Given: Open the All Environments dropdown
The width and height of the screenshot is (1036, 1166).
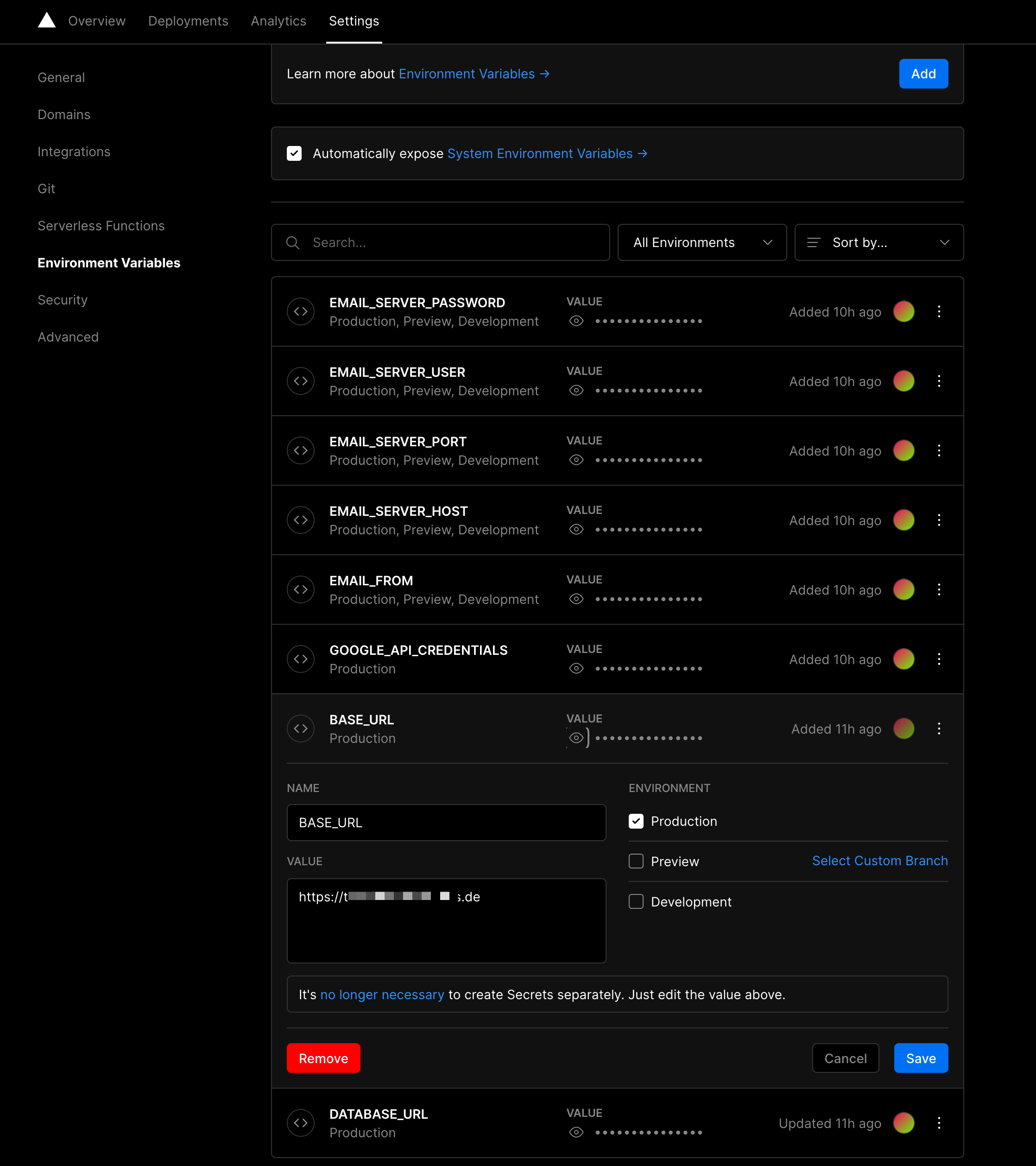Looking at the screenshot, I should [x=702, y=242].
